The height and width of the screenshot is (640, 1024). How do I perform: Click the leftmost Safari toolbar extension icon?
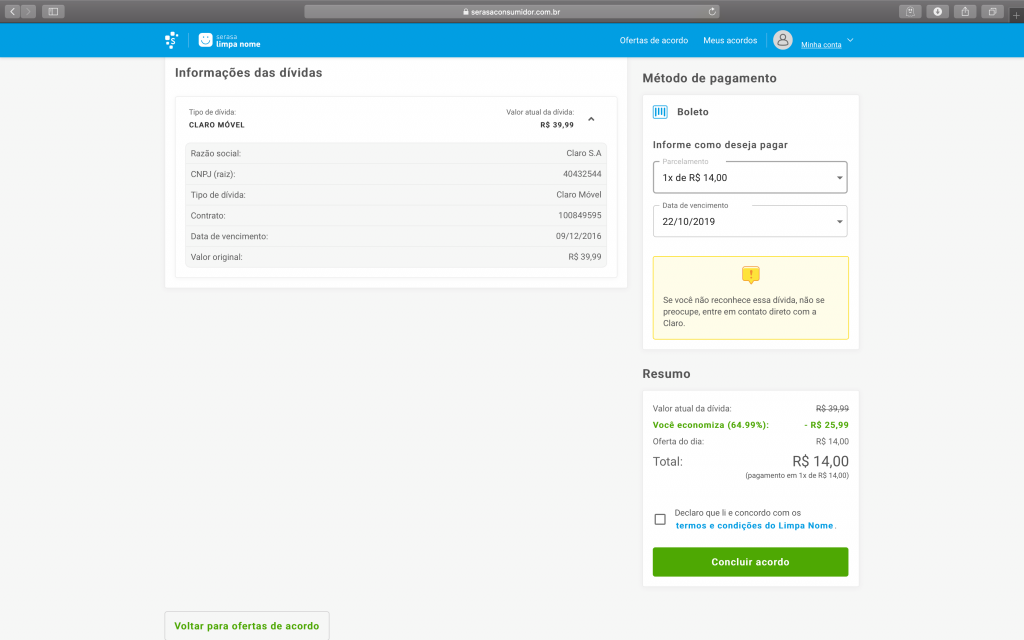click(x=910, y=11)
